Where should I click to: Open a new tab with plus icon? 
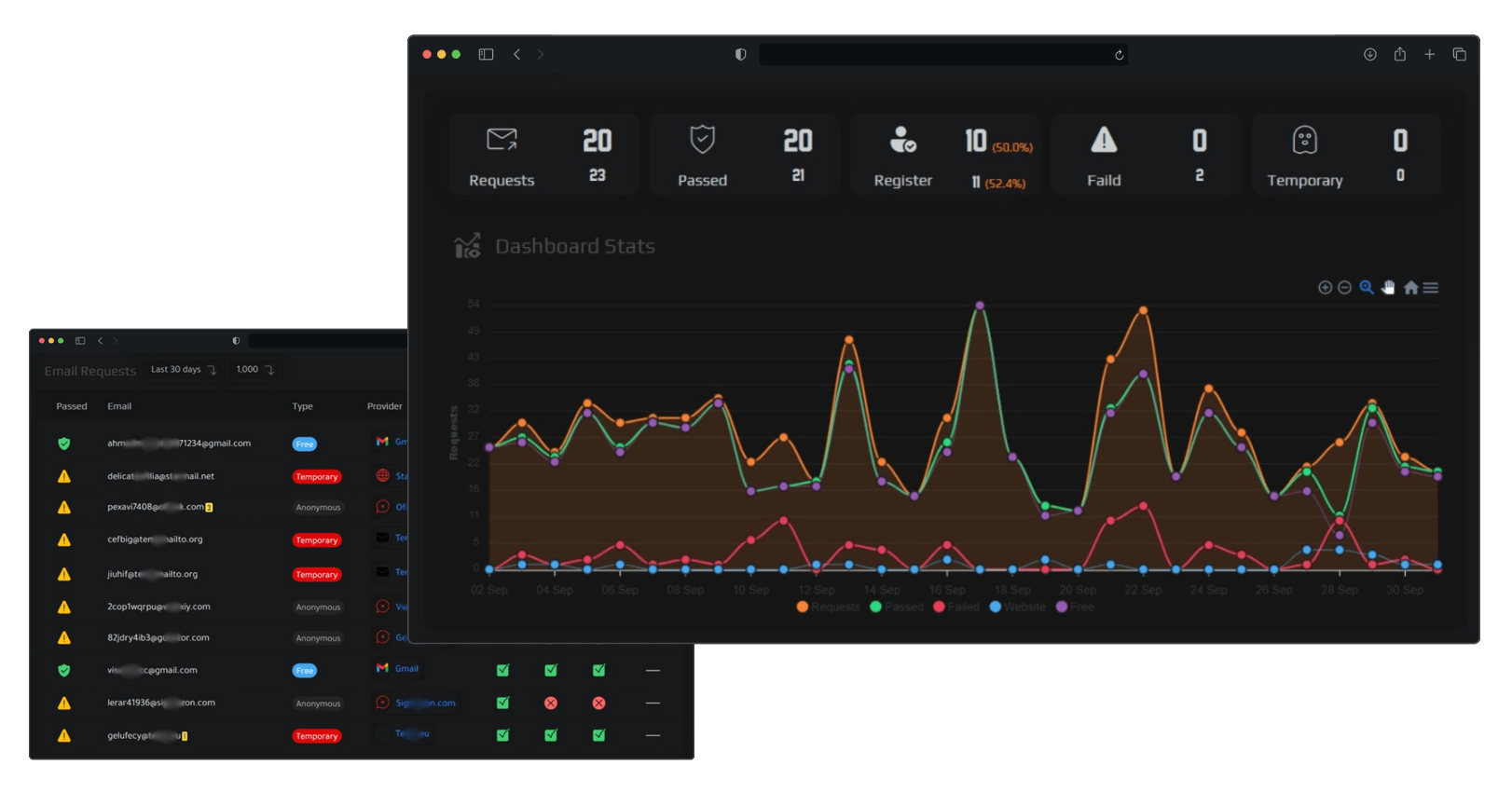(1429, 54)
